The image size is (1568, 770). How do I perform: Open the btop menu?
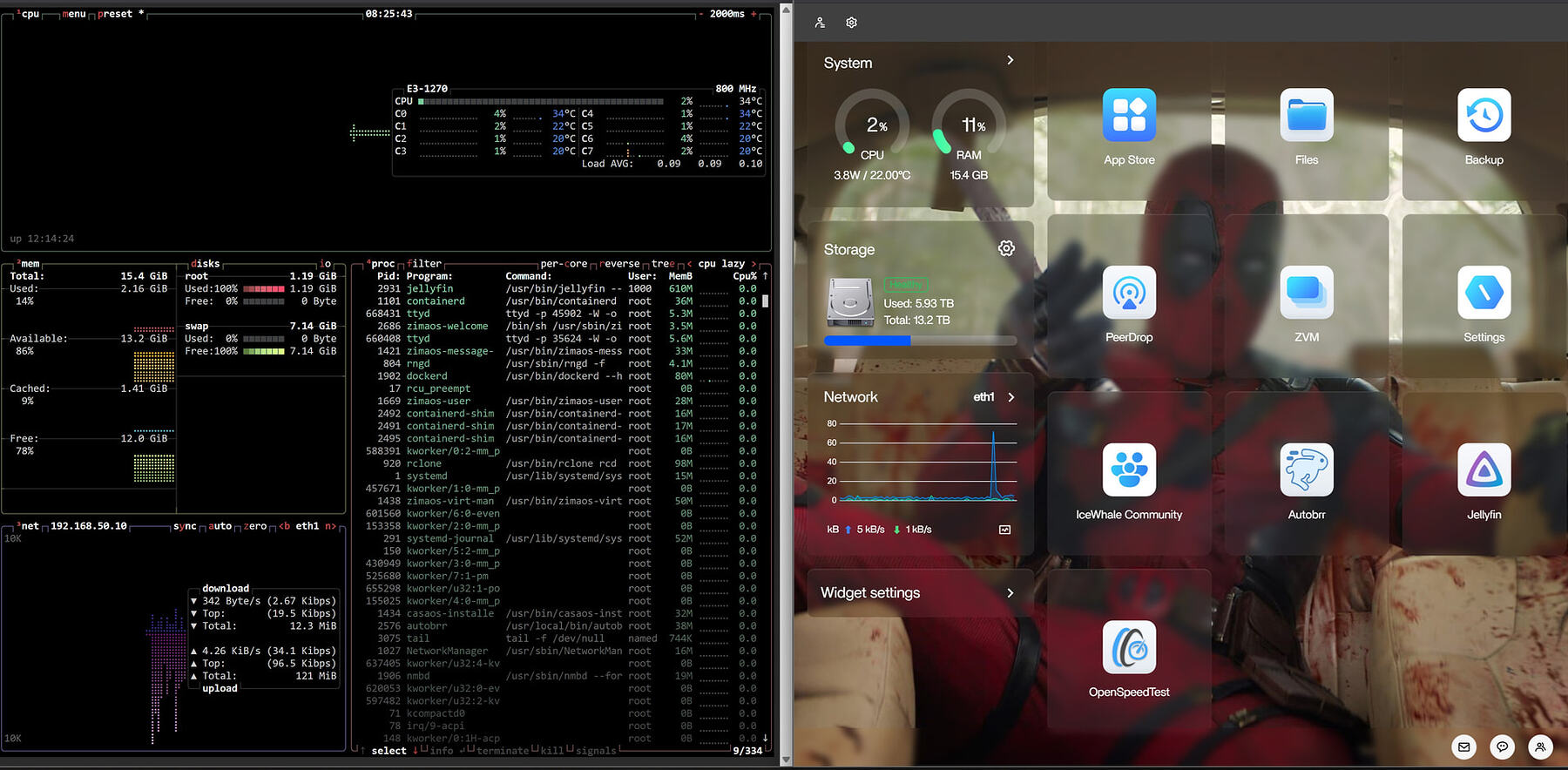pyautogui.click(x=74, y=14)
